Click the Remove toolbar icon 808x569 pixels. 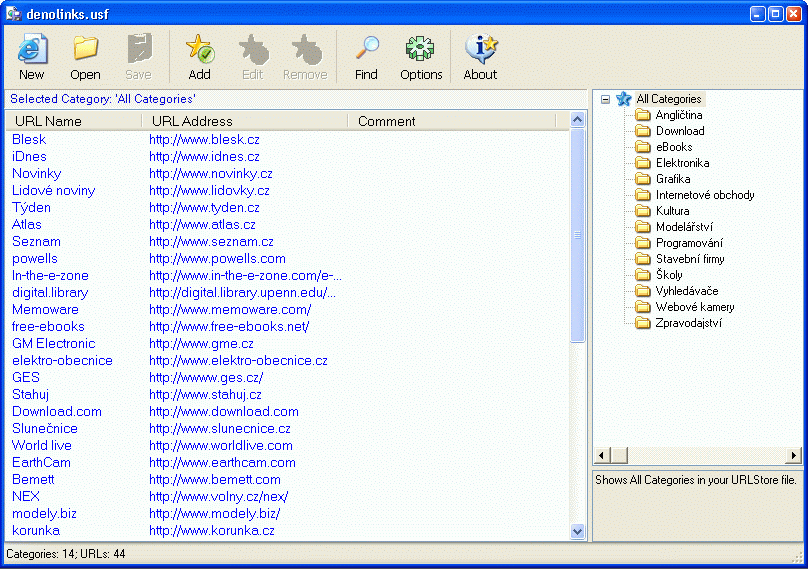(306, 50)
